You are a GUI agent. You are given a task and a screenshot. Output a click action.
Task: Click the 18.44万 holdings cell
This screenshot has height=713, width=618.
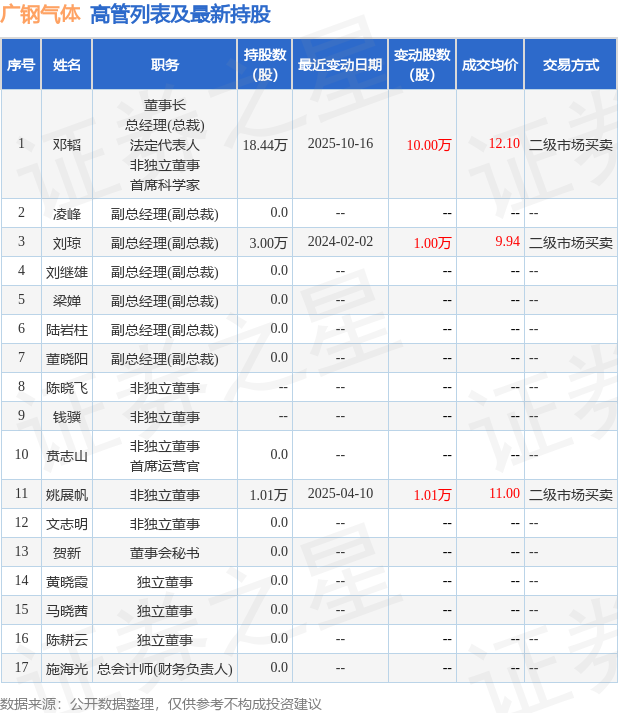265,145
